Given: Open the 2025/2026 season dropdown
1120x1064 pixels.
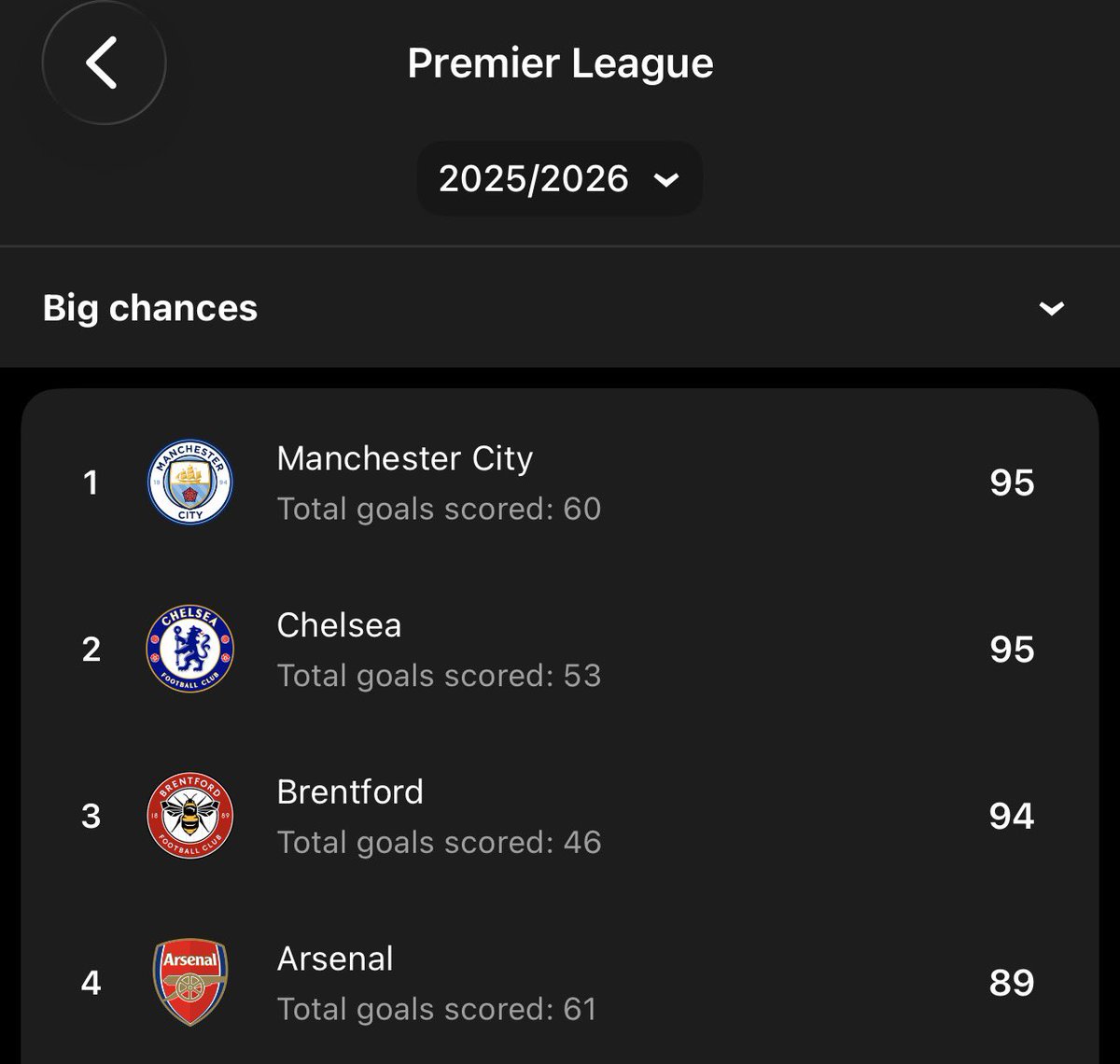Looking at the screenshot, I should (x=559, y=178).
